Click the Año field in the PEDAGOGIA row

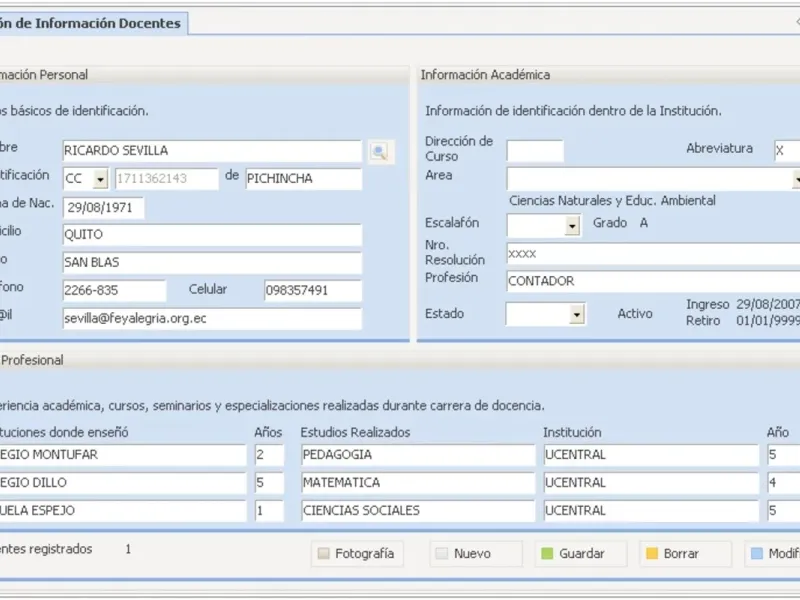pyautogui.click(x=784, y=455)
